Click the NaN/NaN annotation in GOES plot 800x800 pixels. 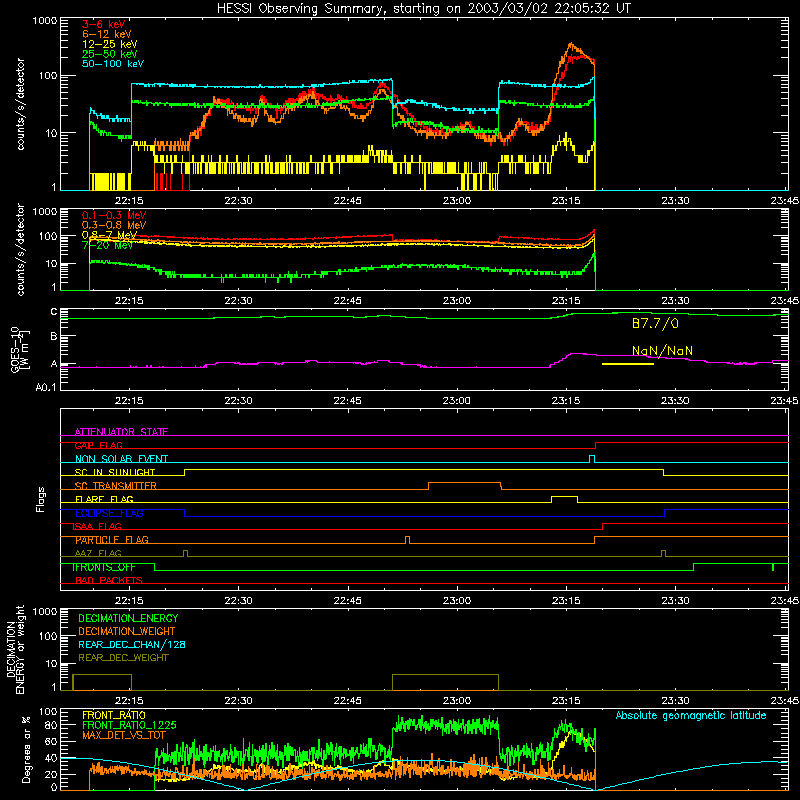point(662,351)
